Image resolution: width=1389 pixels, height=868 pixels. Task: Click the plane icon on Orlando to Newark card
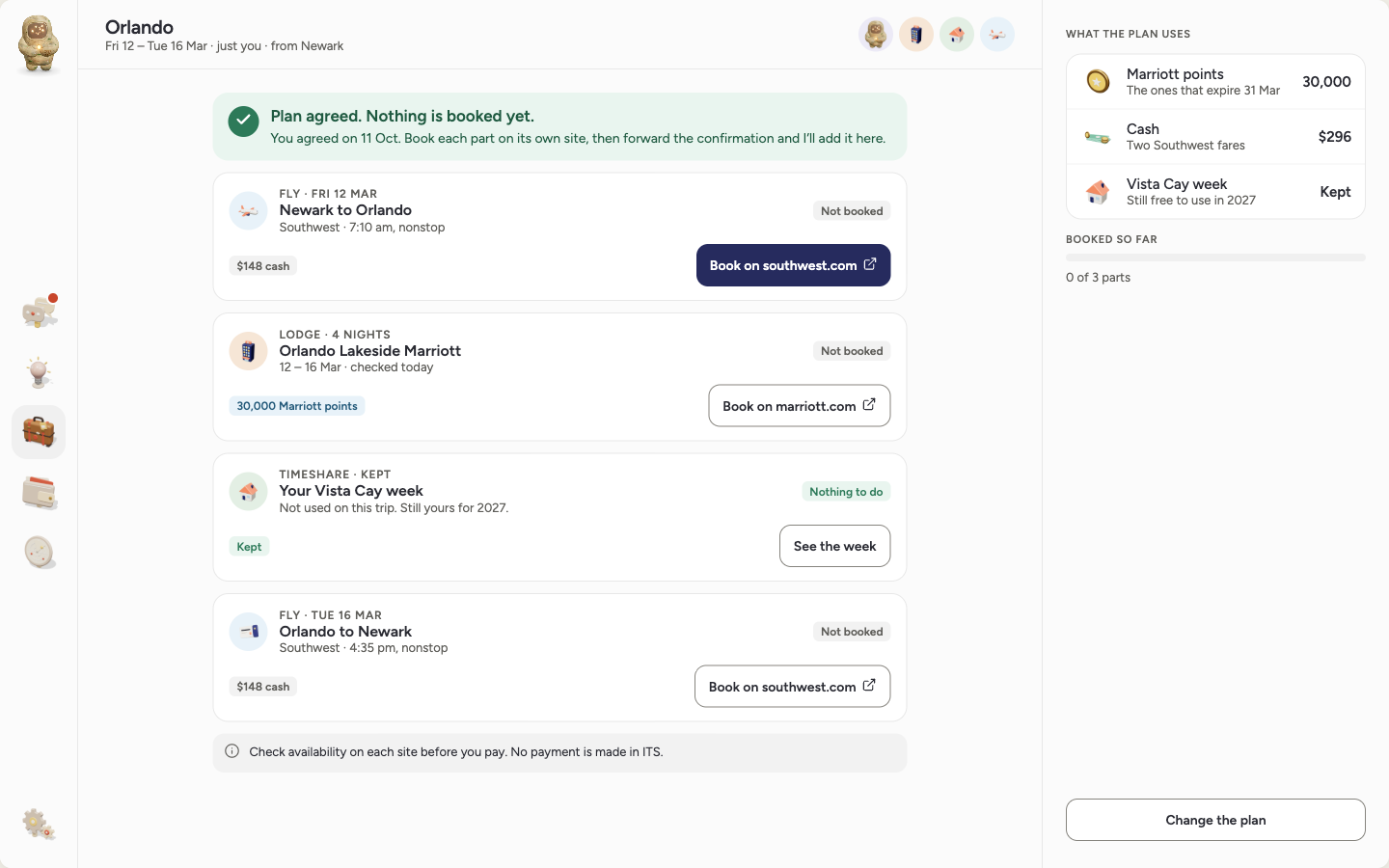coord(248,632)
